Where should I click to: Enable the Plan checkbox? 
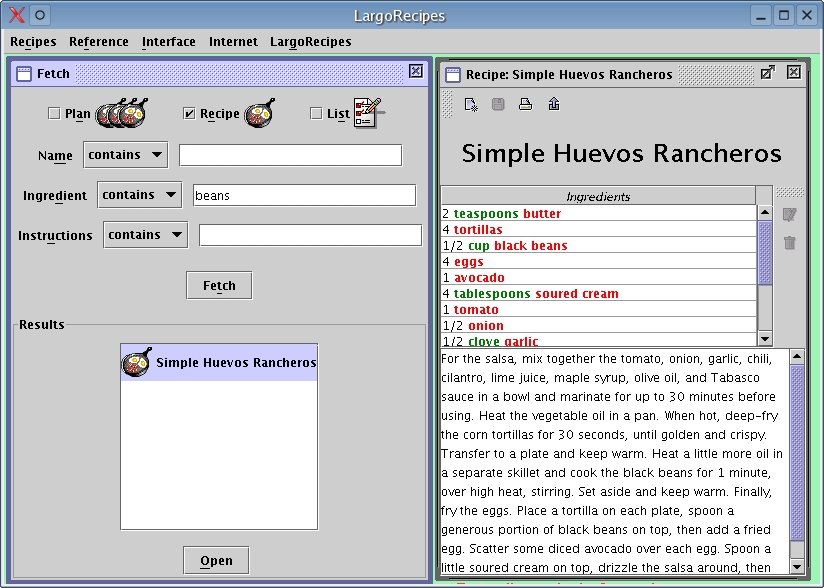(54, 114)
